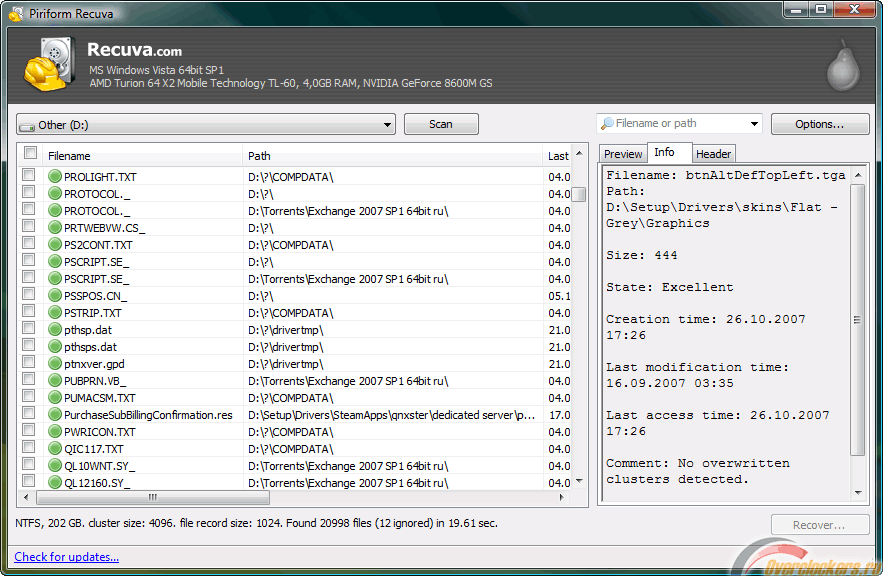Sort by the Last modified column header
Screen dimensions: 883x576
(558, 156)
